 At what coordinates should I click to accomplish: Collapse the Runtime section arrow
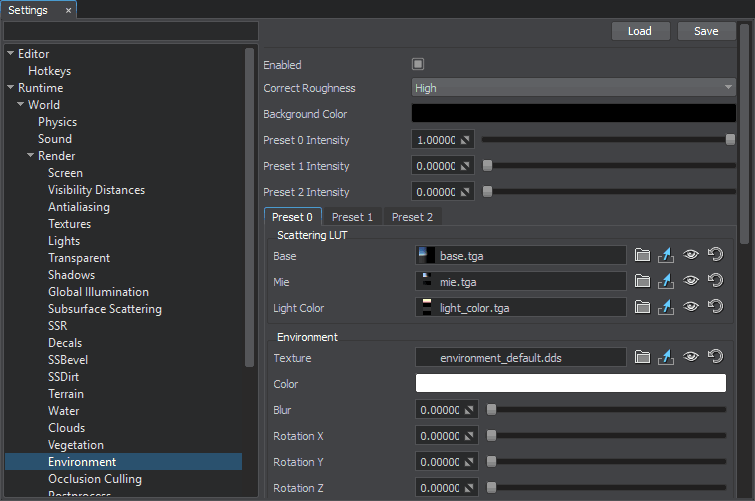tap(10, 88)
